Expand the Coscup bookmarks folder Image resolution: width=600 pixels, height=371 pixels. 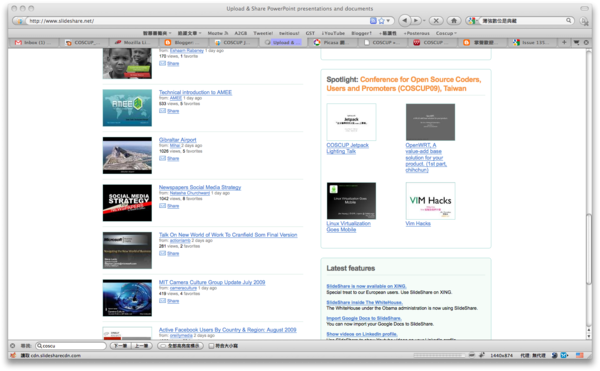point(446,33)
